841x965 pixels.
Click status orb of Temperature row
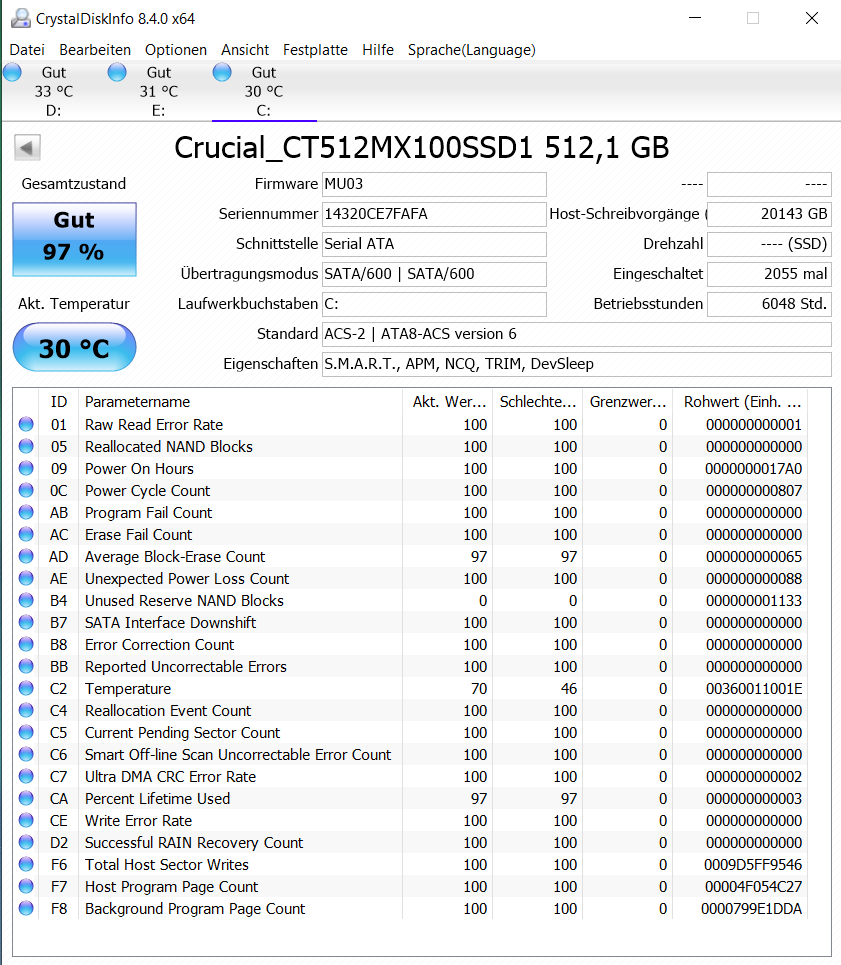26,689
